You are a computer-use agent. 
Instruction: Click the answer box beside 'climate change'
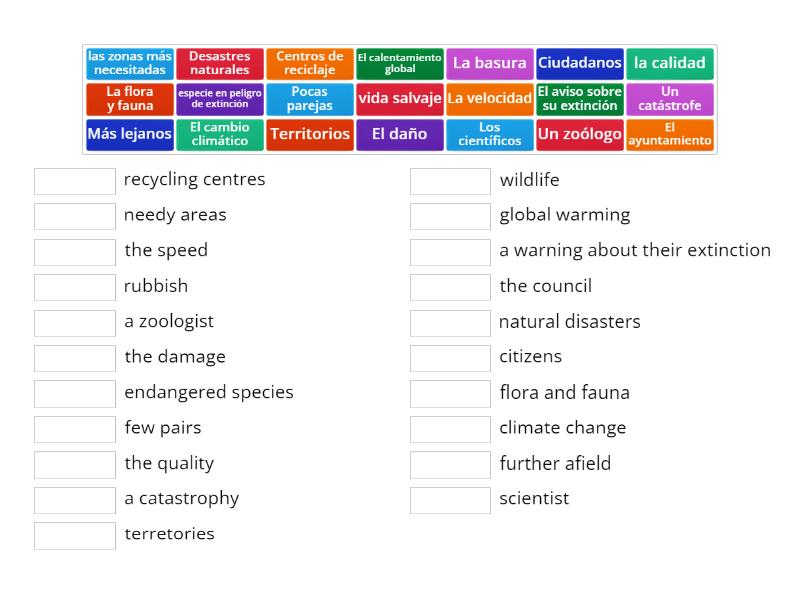coord(450,428)
